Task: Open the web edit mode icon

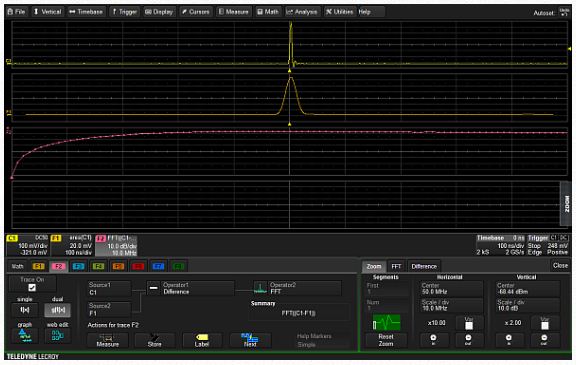Action: tap(58, 336)
